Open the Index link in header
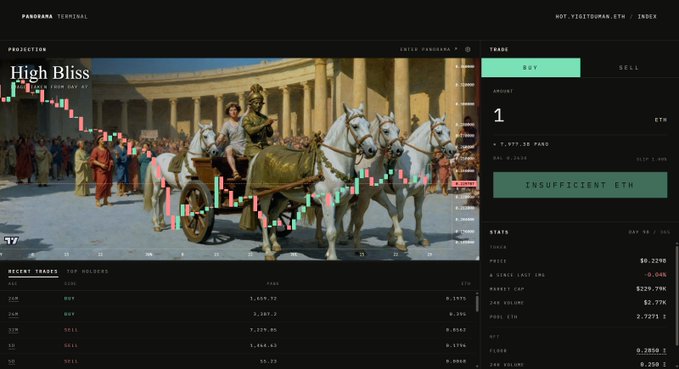679x369 pixels. tap(647, 16)
